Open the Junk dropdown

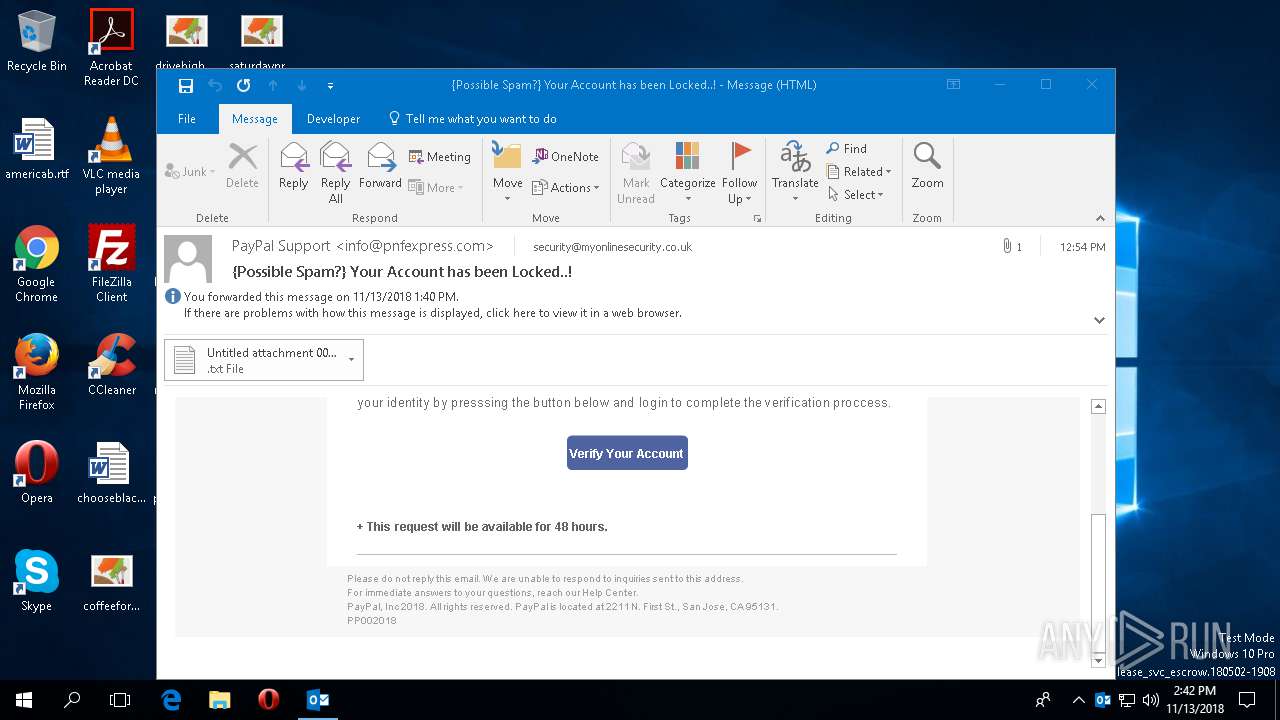(x=189, y=172)
